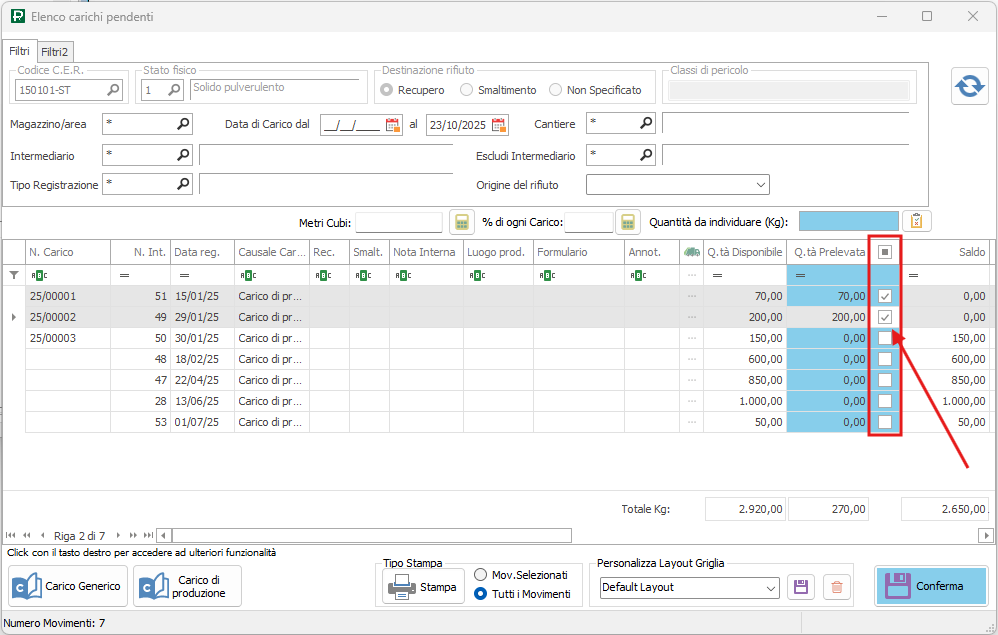The height and width of the screenshot is (635, 998).
Task: Click clear icon beside Quantità da individuare
Action: pyautogui.click(x=917, y=222)
